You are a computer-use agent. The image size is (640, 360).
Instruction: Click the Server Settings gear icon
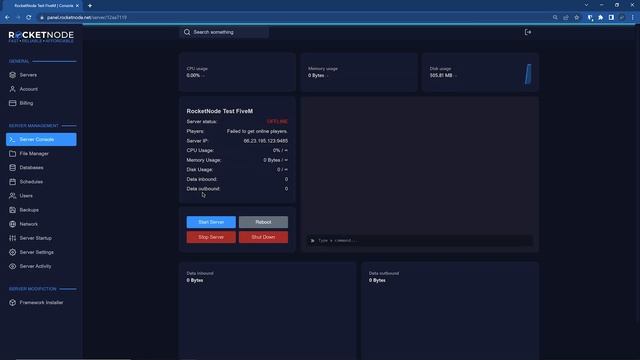click(13, 252)
